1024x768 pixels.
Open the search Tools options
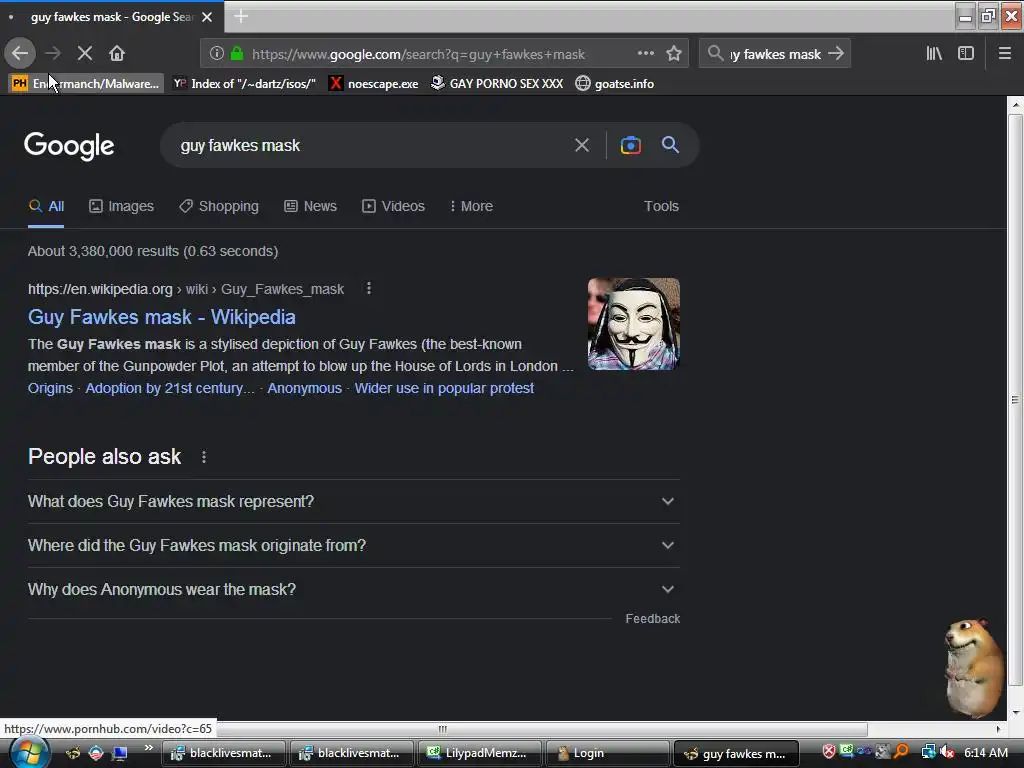(x=661, y=206)
